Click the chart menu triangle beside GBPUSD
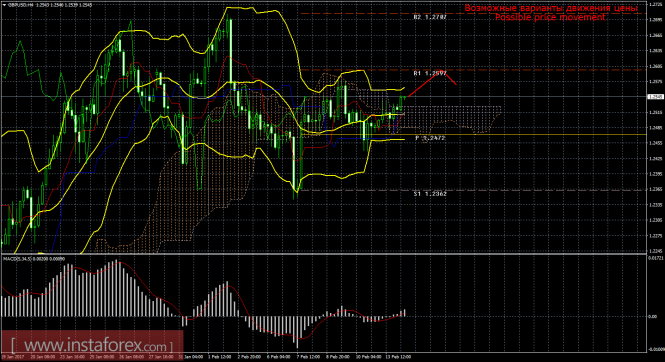This screenshot has width=665, height=362. (4, 5)
